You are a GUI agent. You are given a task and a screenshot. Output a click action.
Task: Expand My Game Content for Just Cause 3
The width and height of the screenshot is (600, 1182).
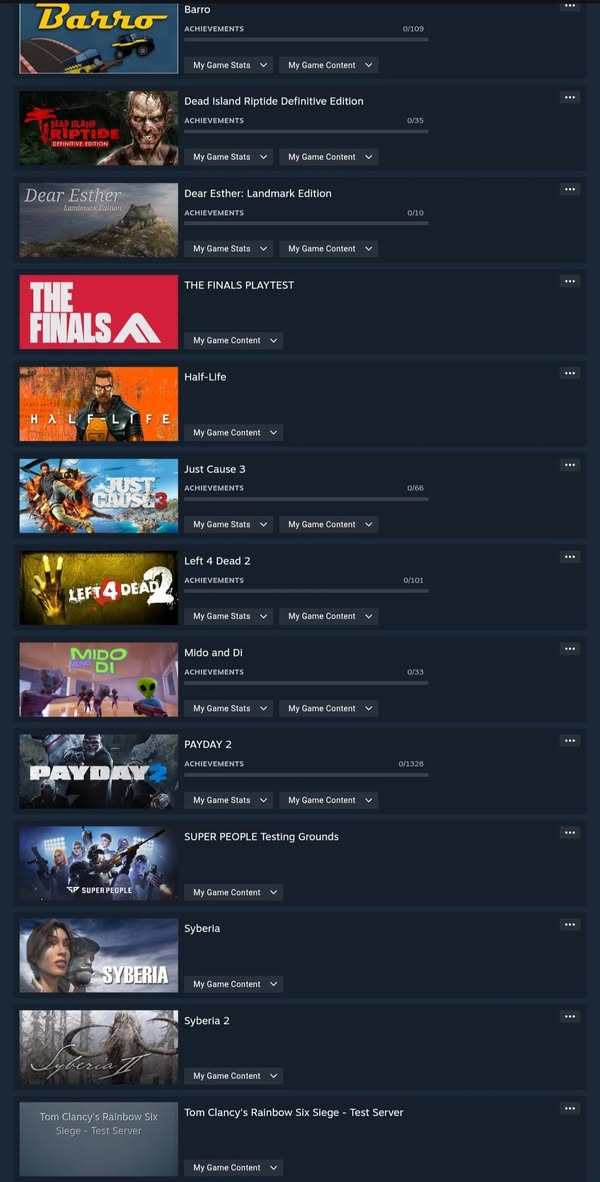pos(329,525)
